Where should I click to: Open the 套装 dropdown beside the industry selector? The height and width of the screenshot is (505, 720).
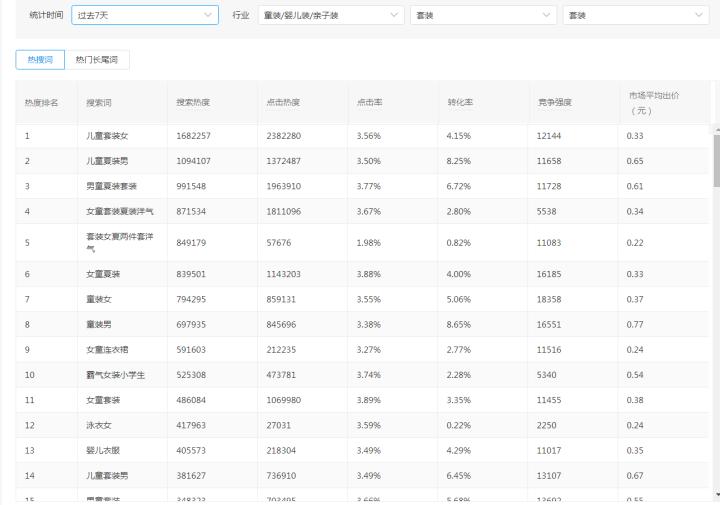tap(482, 15)
